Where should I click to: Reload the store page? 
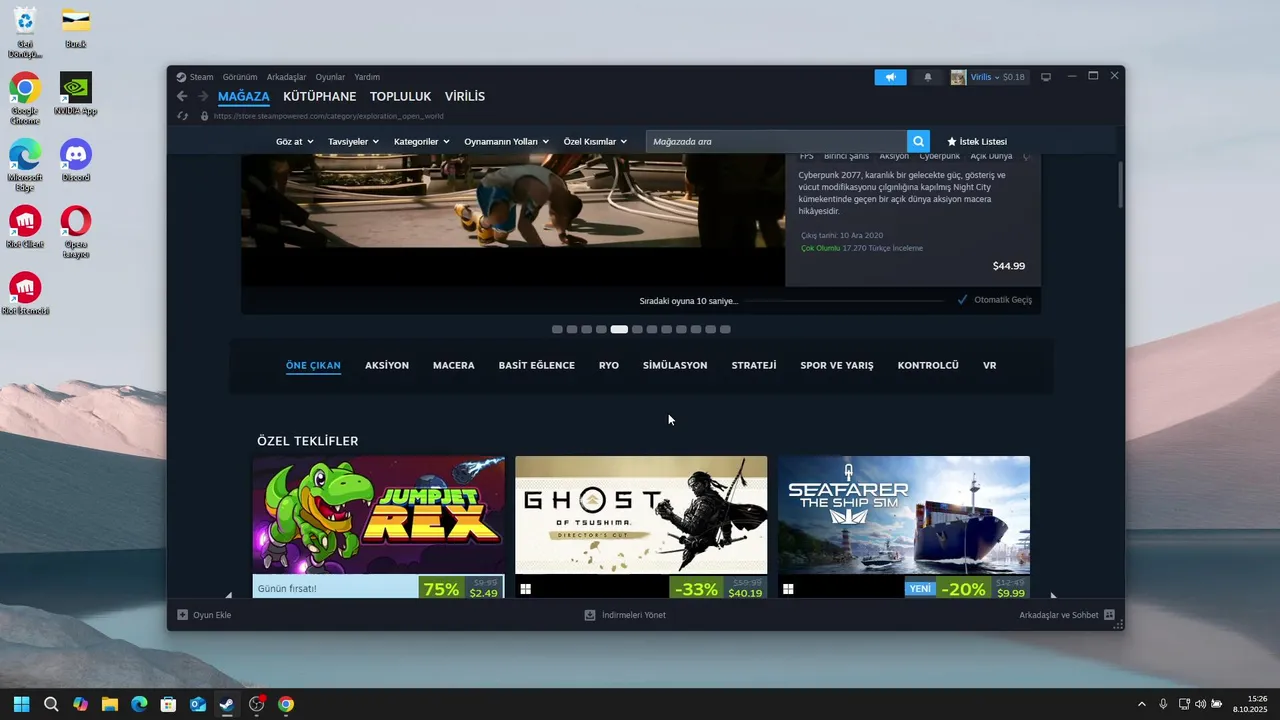pos(183,115)
